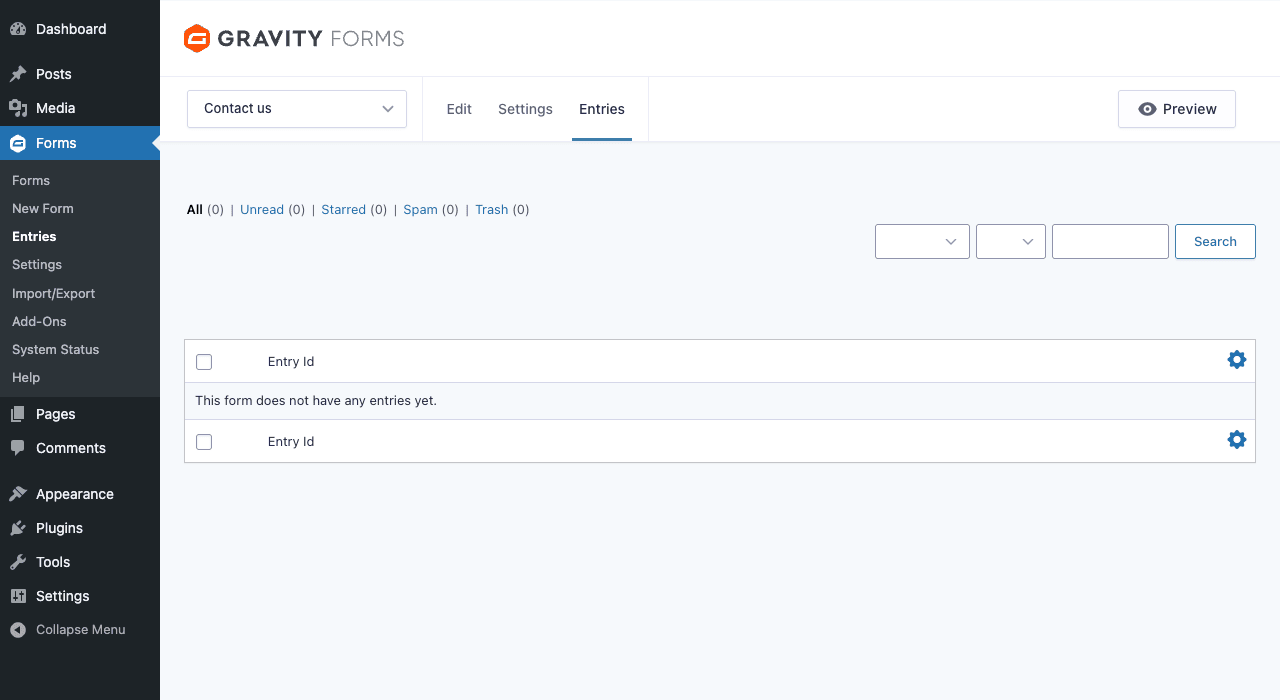Screen dimensions: 1280x700
Task: Tick the select-all checkbox in table header
Action: point(204,362)
